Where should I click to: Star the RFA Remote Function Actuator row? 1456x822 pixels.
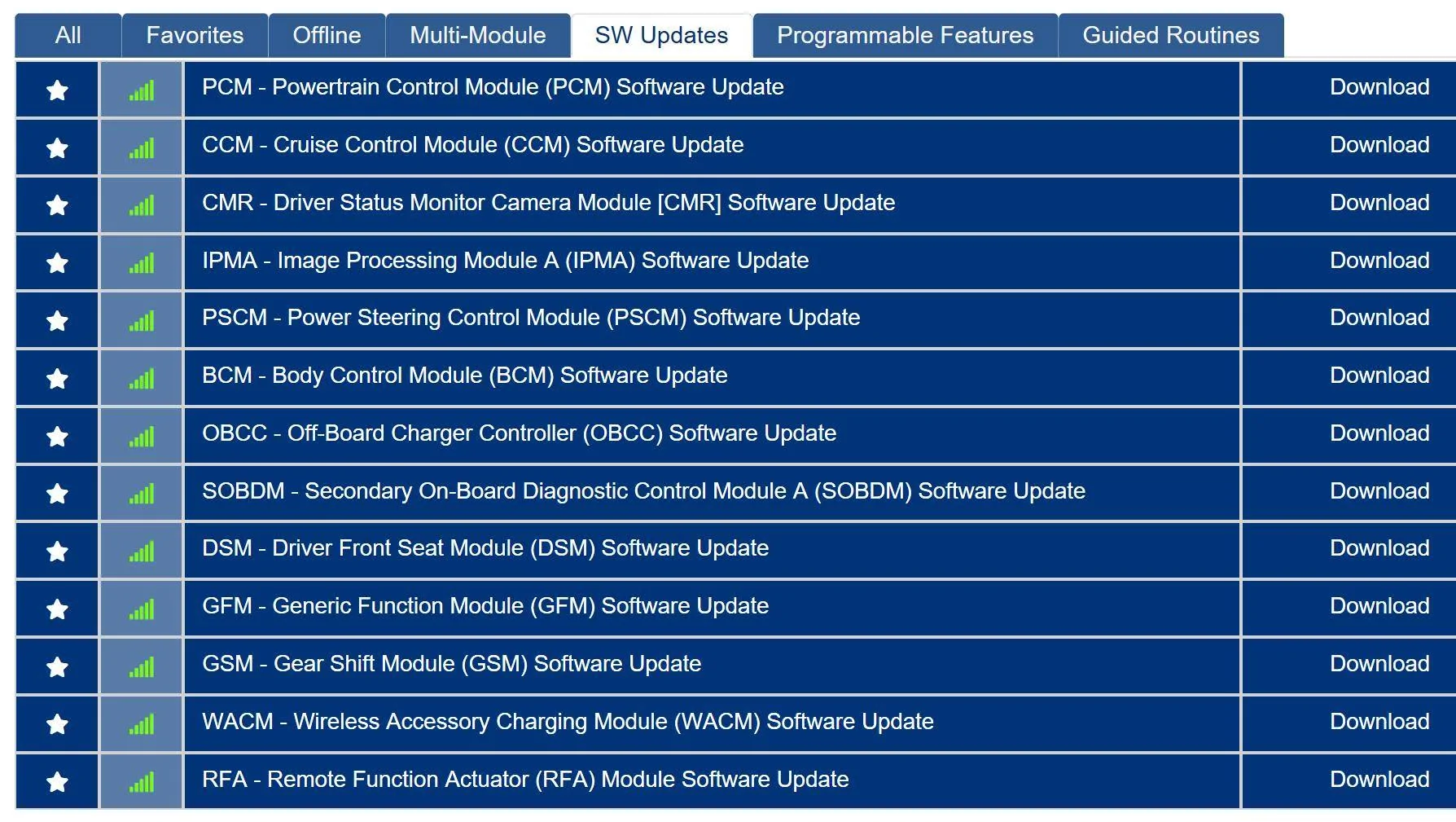click(x=57, y=781)
